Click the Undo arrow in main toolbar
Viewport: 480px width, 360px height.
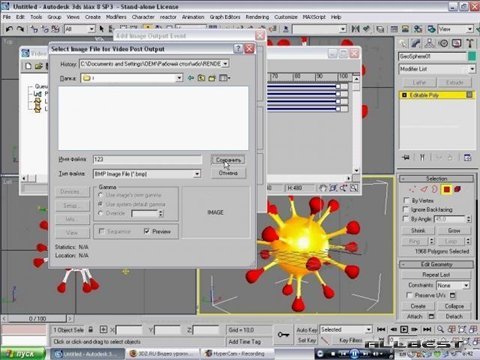tap(9, 29)
